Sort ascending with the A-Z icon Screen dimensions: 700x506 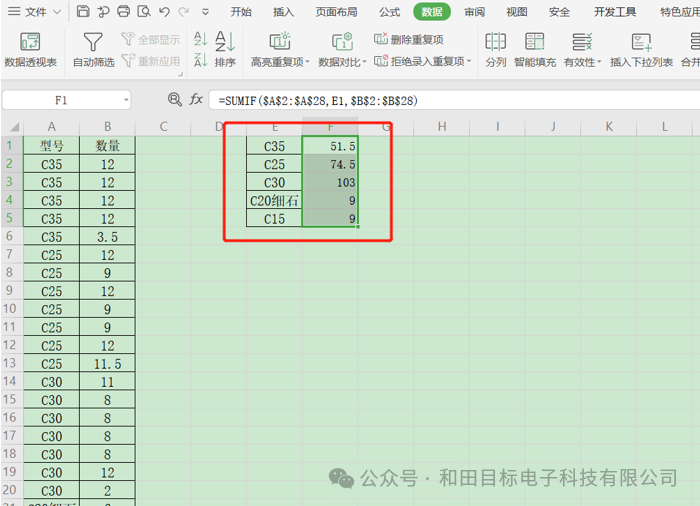click(x=200, y=39)
